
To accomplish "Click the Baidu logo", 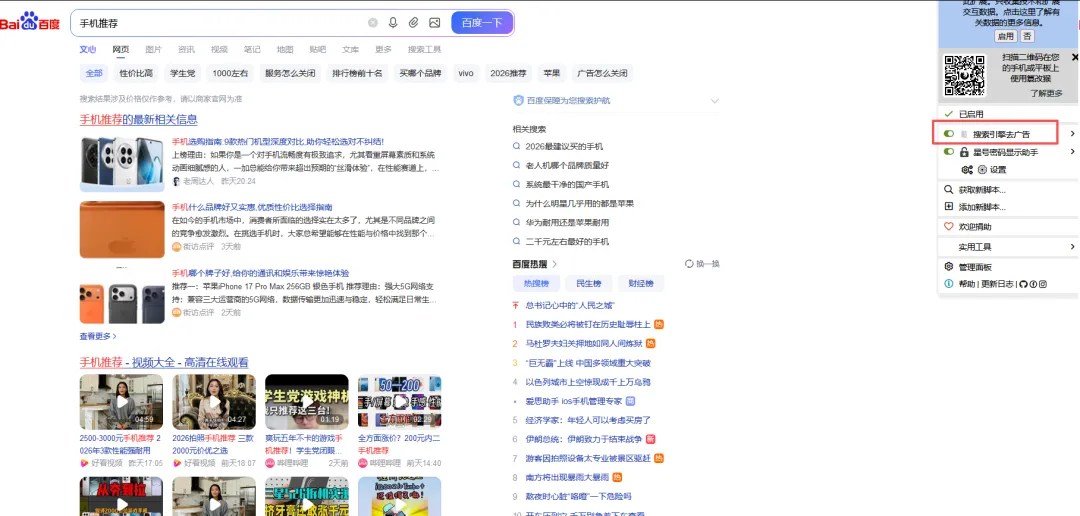I will [x=30, y=21].
